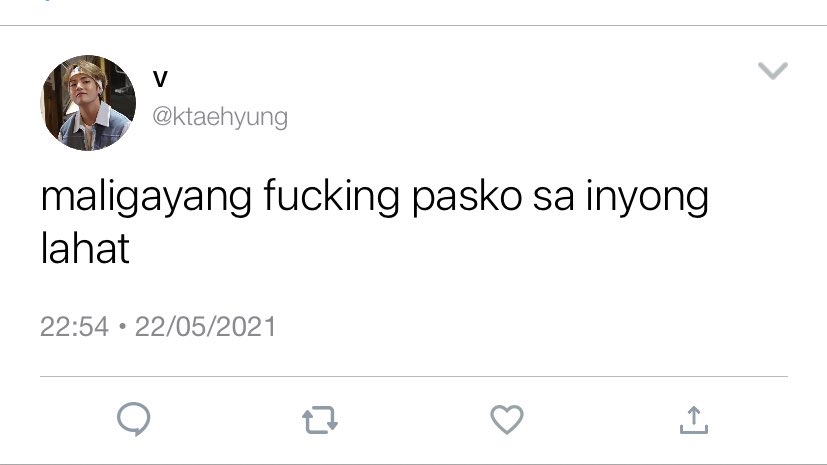Toggle the retweet state of V's post
The height and width of the screenshot is (465, 827).
point(320,420)
